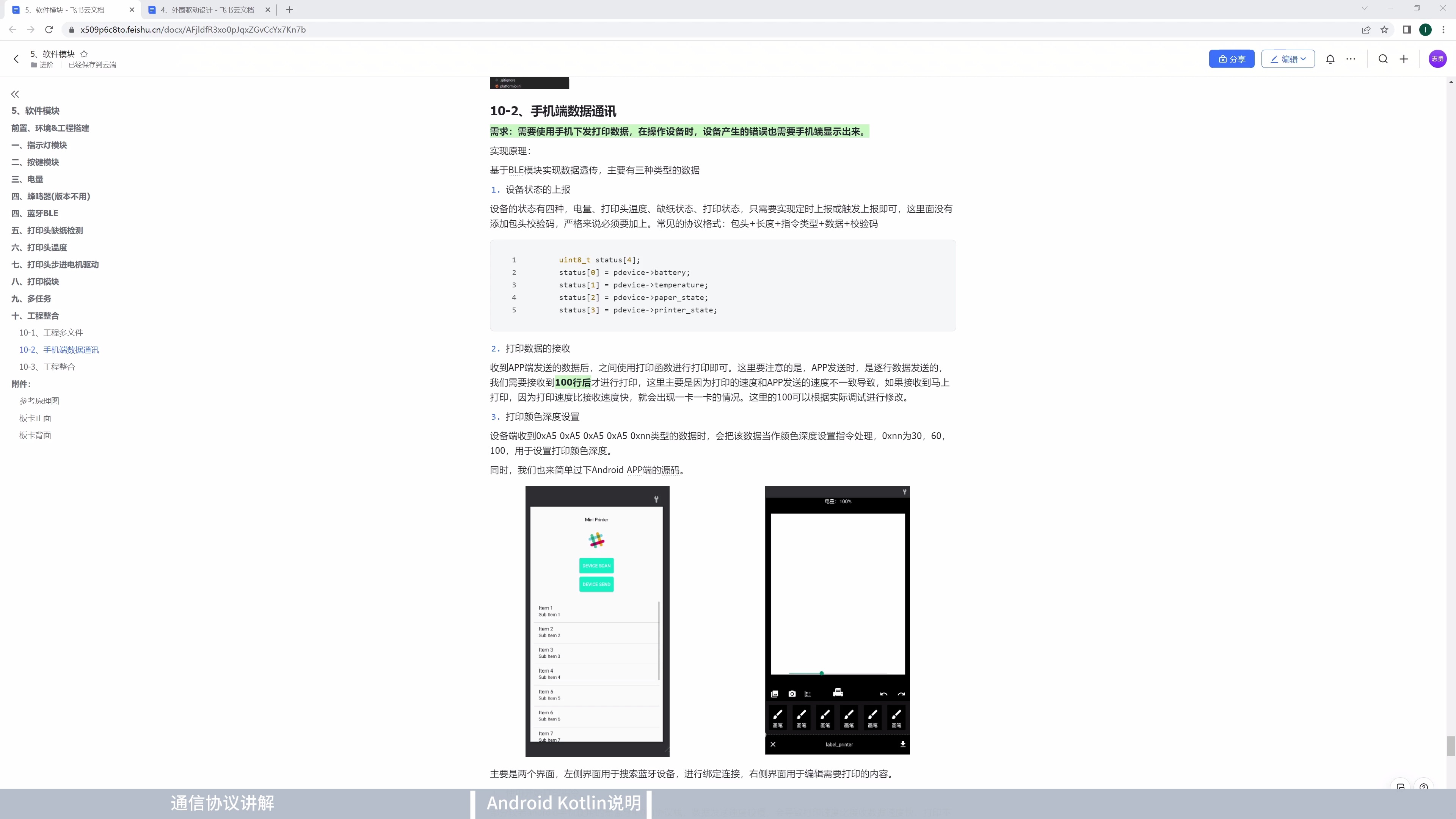Reload the page in browser

[x=49, y=30]
